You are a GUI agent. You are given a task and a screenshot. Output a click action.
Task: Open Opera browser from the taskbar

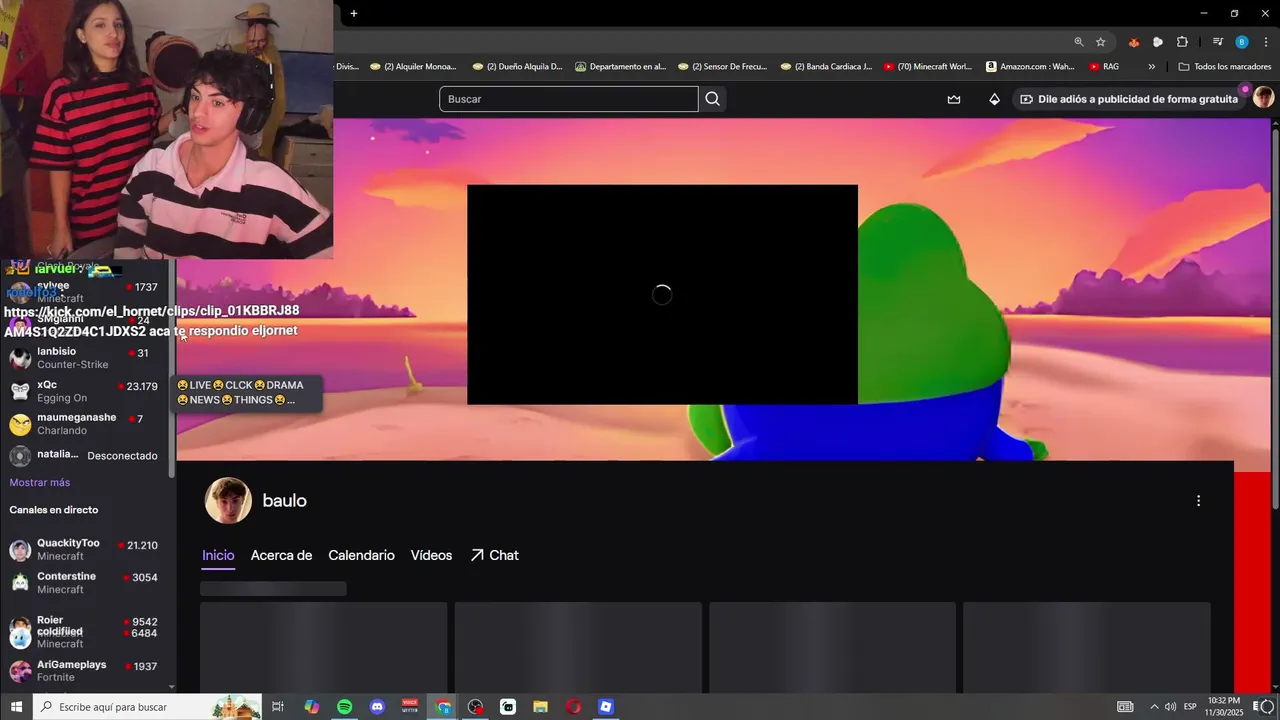tap(573, 707)
